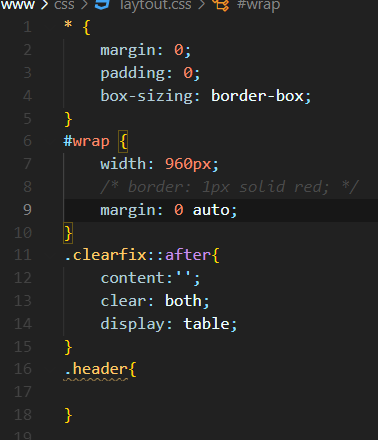Open the css folder breadcrumb
Screen dimensions: 378x440
(64, 4)
